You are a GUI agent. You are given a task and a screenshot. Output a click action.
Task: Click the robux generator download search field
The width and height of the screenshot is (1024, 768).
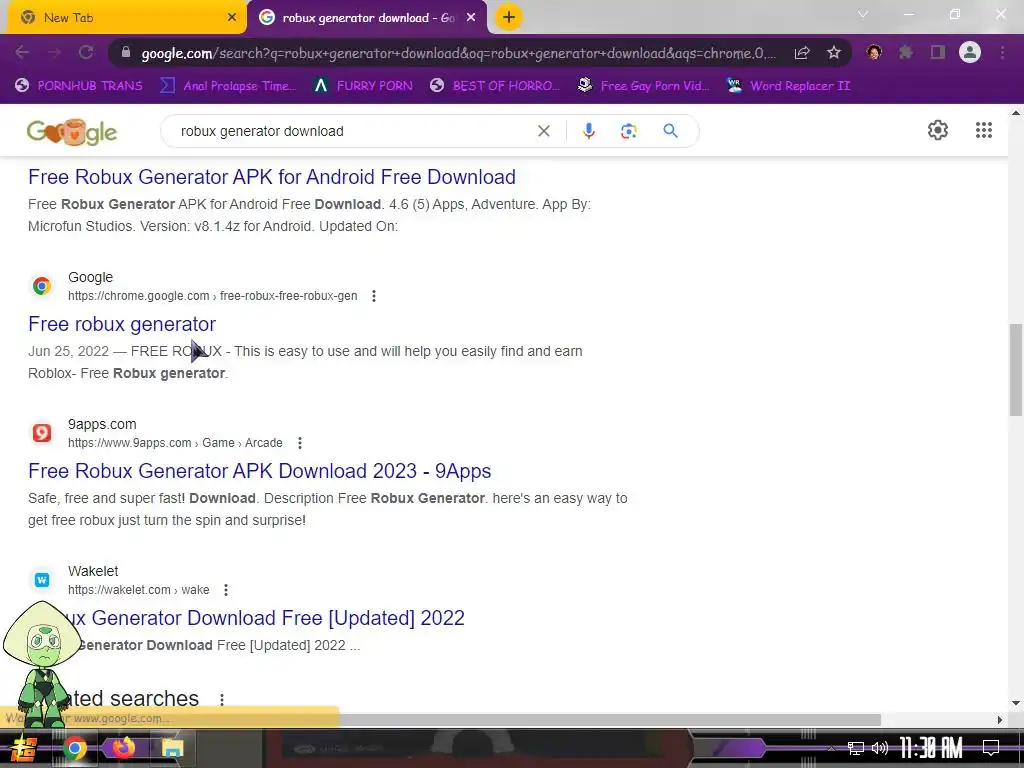[353, 131]
